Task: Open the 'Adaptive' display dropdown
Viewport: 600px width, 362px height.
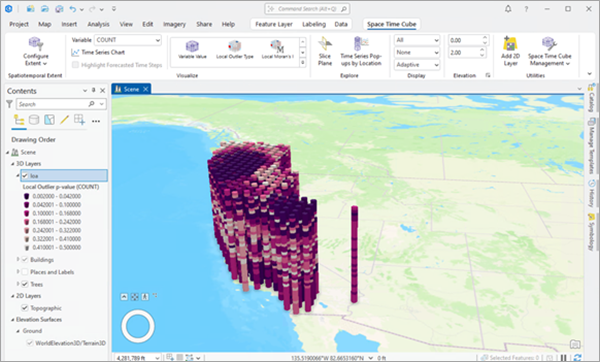Action: [417, 65]
